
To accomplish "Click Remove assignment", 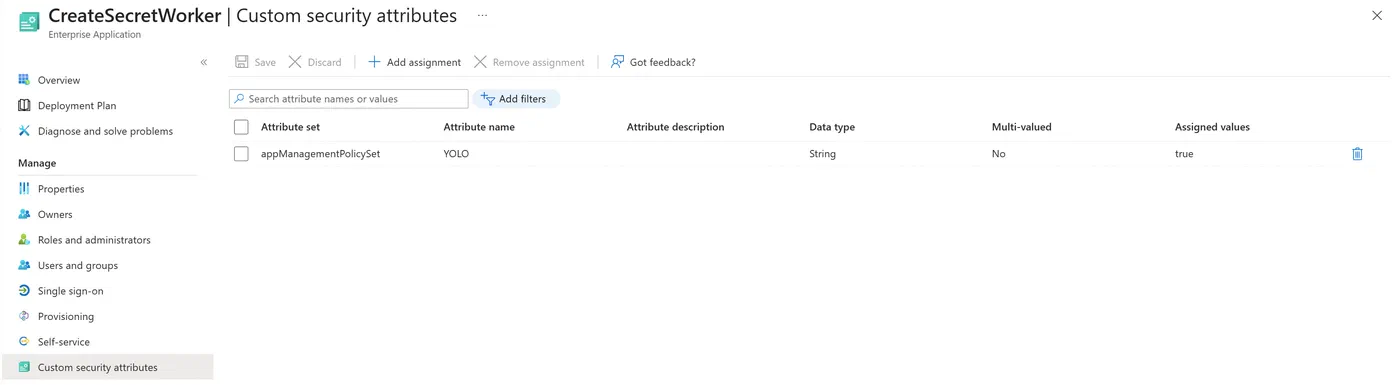I will click(x=529, y=62).
